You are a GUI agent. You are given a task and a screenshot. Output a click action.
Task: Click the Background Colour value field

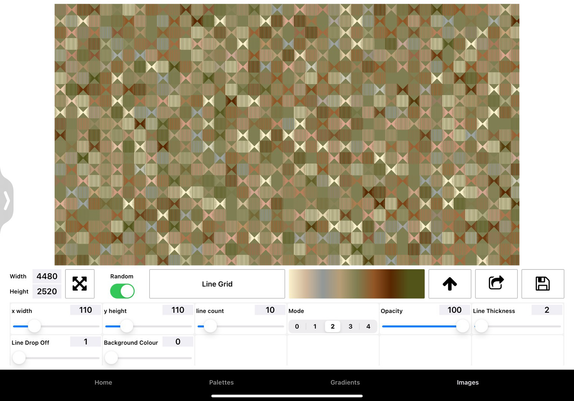[x=178, y=342]
